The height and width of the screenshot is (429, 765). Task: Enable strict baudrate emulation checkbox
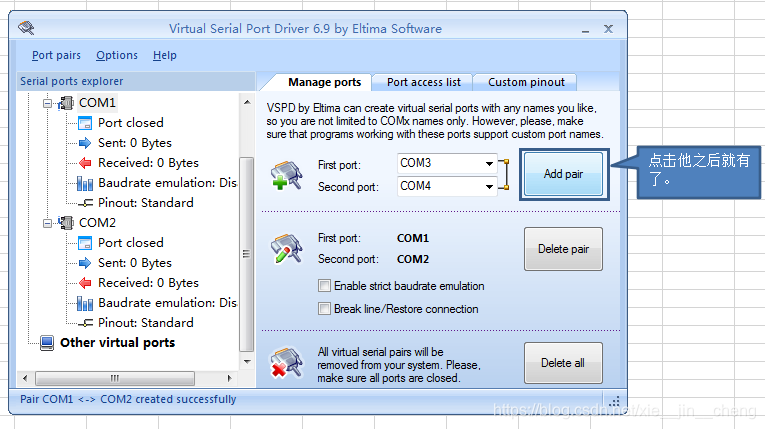click(324, 286)
